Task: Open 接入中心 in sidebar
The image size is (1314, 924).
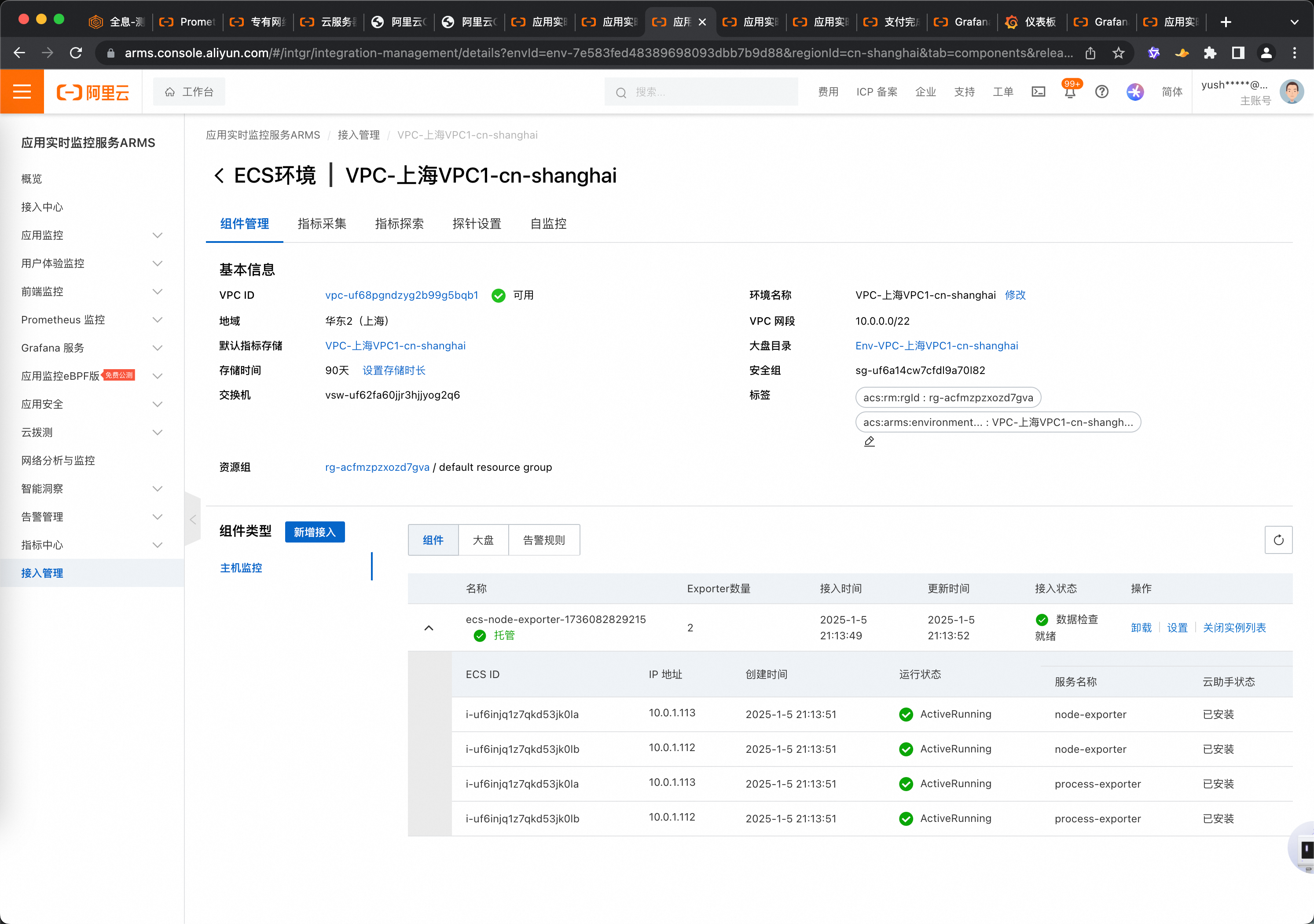Action: 42,207
